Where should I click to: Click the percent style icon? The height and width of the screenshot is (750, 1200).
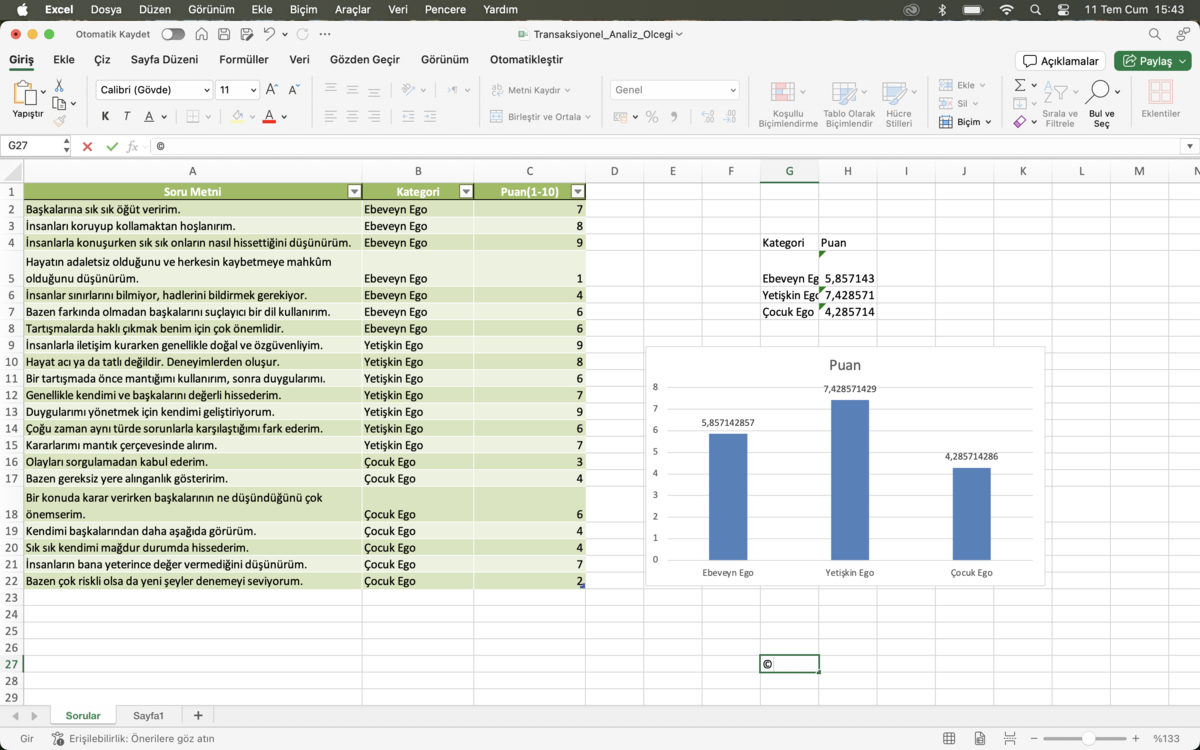[652, 117]
